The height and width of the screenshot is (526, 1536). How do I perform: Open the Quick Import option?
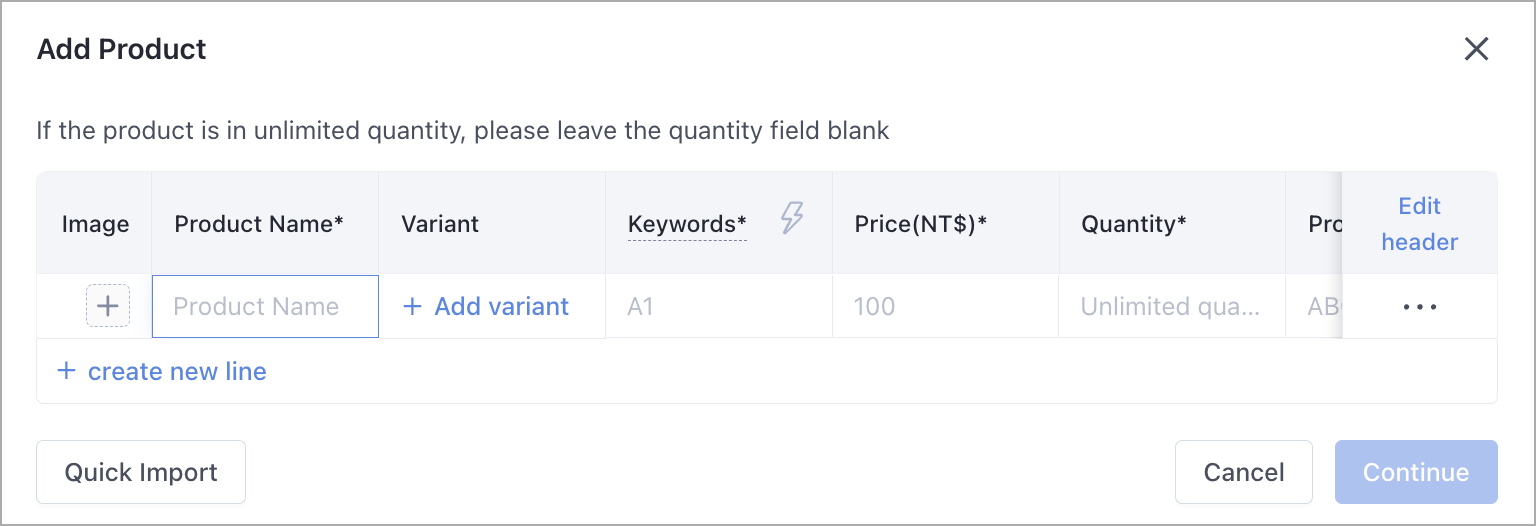coord(141,472)
